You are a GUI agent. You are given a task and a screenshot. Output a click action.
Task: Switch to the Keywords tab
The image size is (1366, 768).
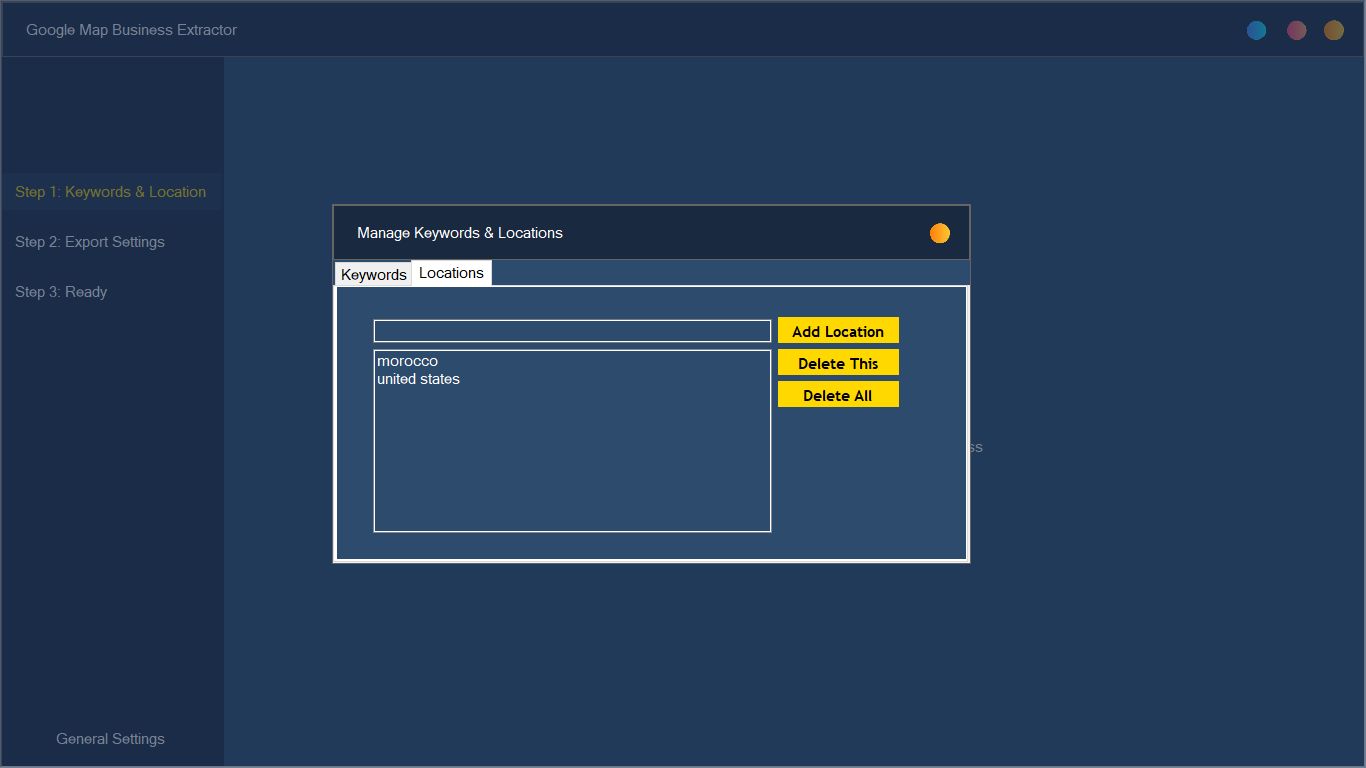coord(373,274)
